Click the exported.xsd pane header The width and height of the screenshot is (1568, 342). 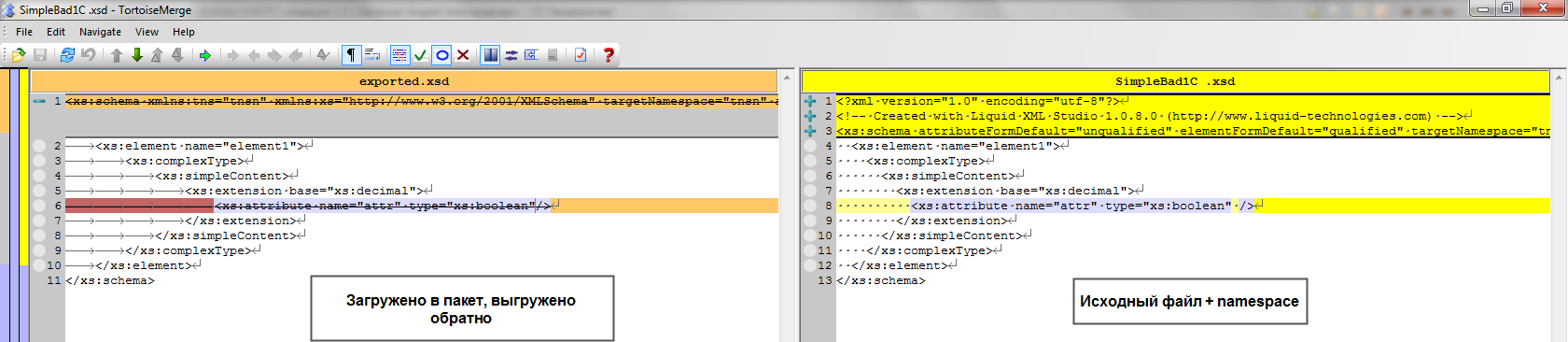pos(404,81)
